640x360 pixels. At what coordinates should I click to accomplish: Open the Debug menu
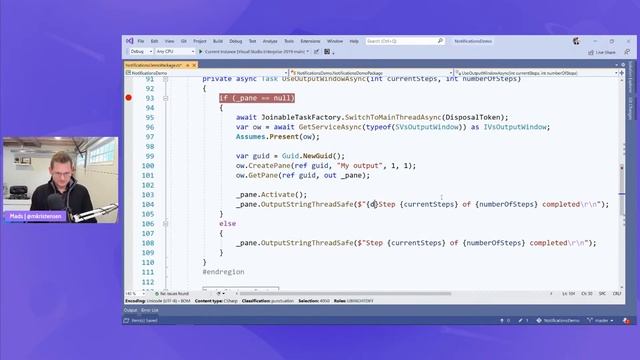pos(236,41)
